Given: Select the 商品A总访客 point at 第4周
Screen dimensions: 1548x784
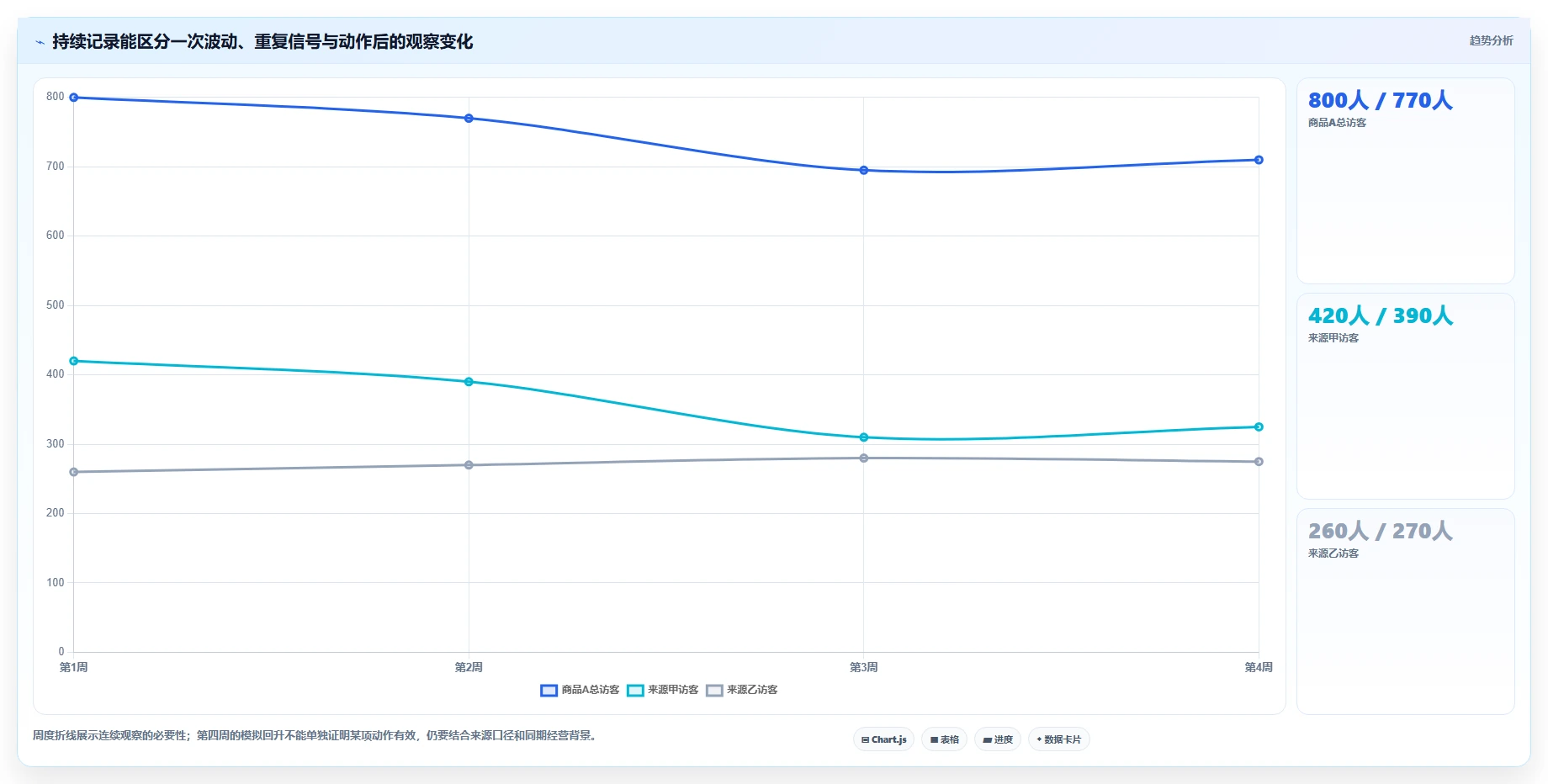Looking at the screenshot, I should (1259, 160).
